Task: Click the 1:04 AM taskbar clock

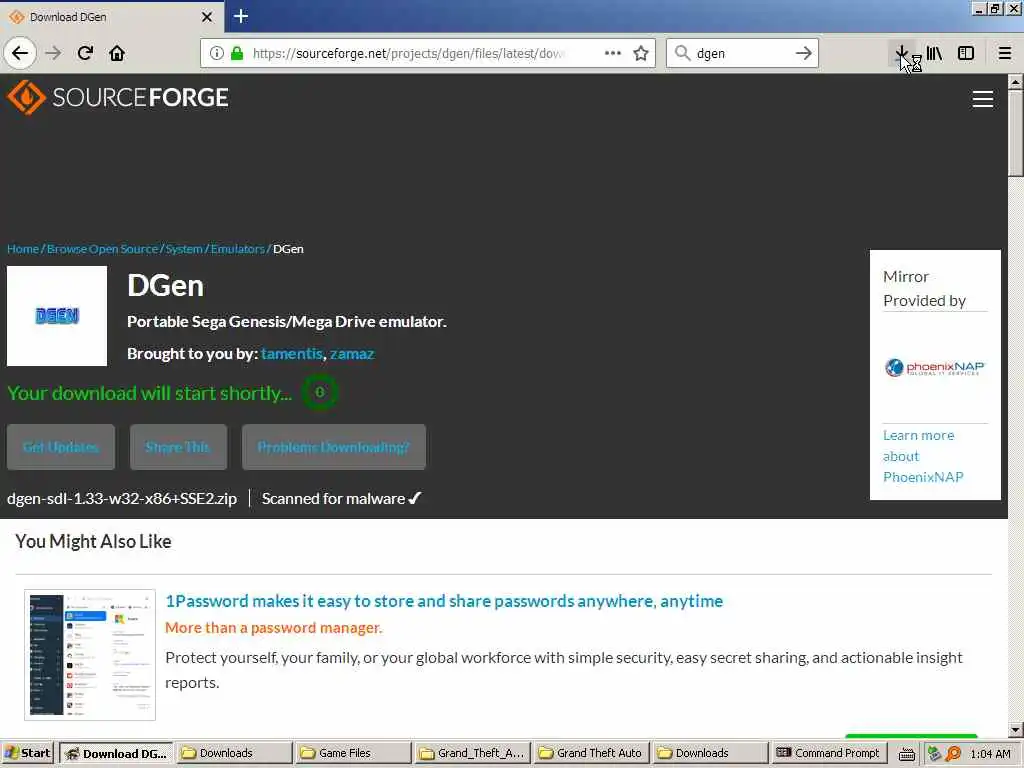Action: (x=990, y=754)
